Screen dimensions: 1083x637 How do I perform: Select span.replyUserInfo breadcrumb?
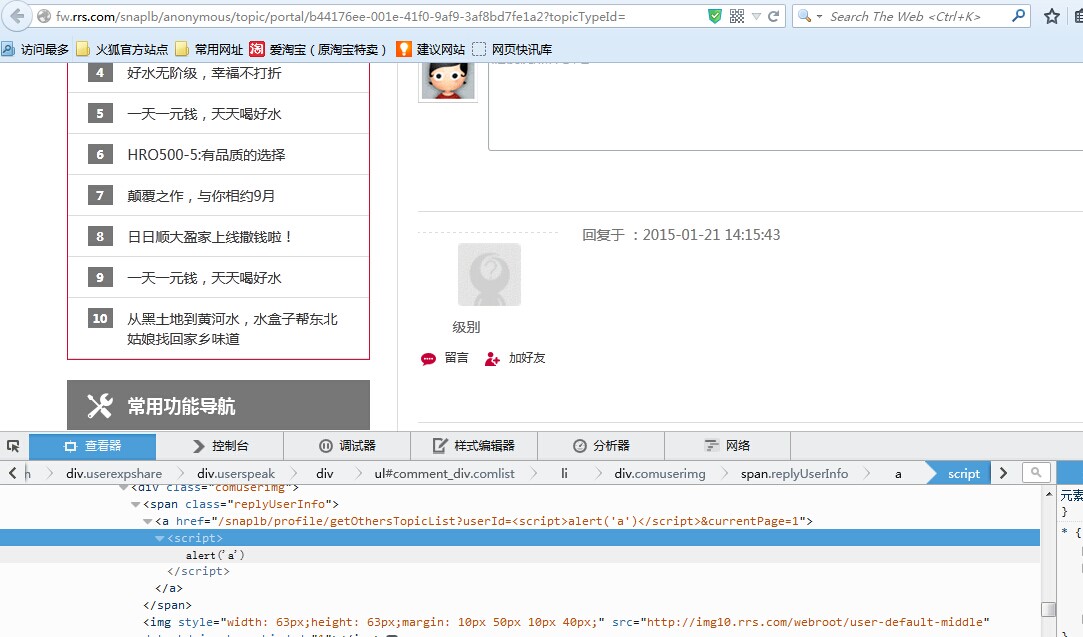[x=794, y=473]
